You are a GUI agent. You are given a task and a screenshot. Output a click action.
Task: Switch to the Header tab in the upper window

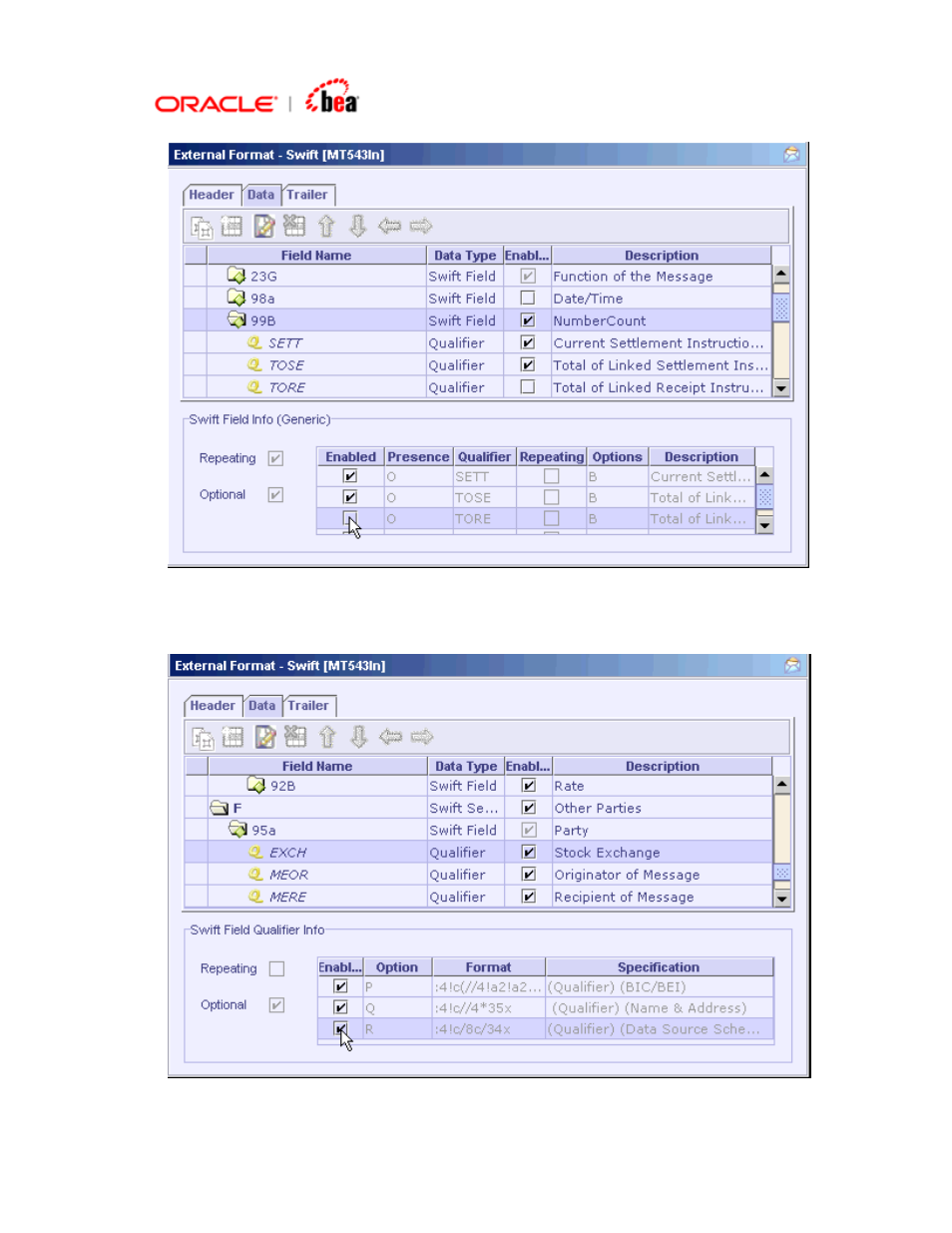[x=212, y=196]
